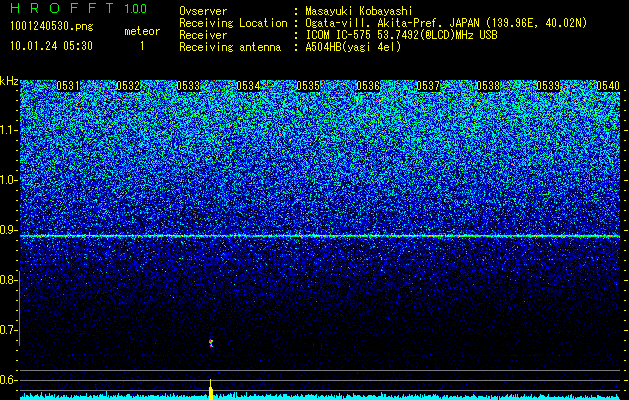Click the 0.9 kHz axis label
This screenshot has width=629, height=400.
click(8, 230)
